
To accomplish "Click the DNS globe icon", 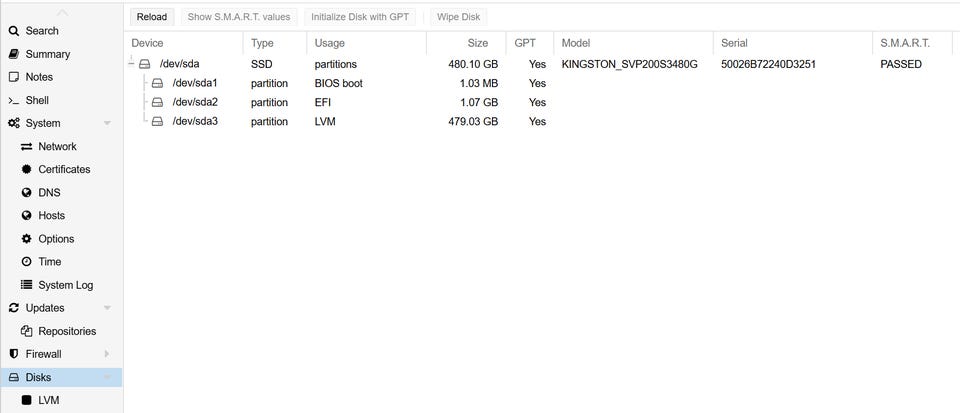I will pos(26,193).
